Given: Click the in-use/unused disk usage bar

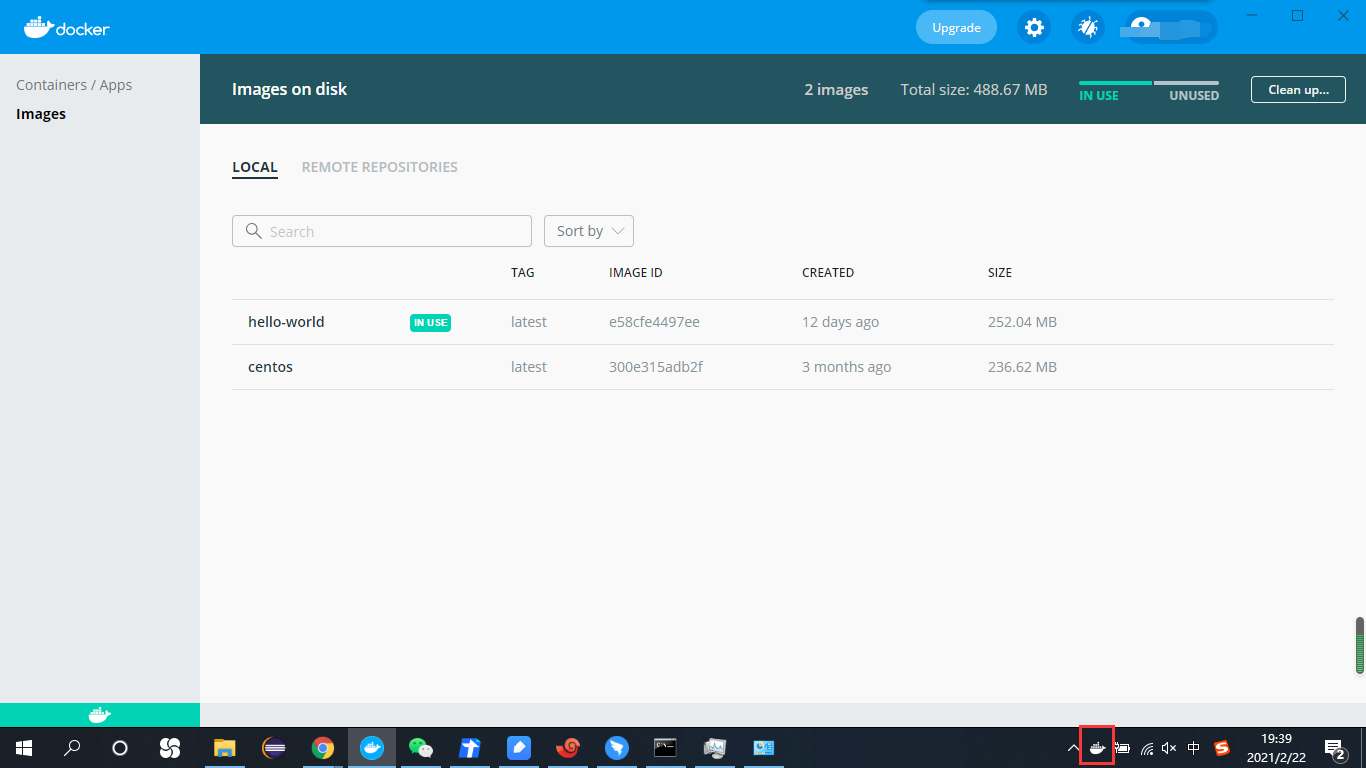Looking at the screenshot, I should tap(1149, 83).
